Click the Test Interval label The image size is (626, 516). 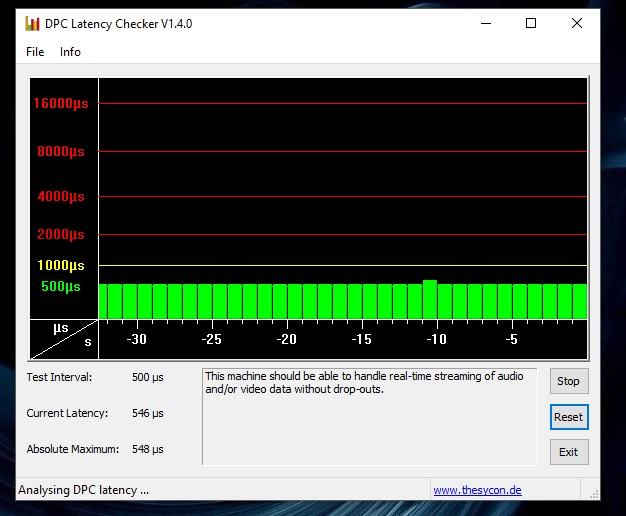(59, 377)
